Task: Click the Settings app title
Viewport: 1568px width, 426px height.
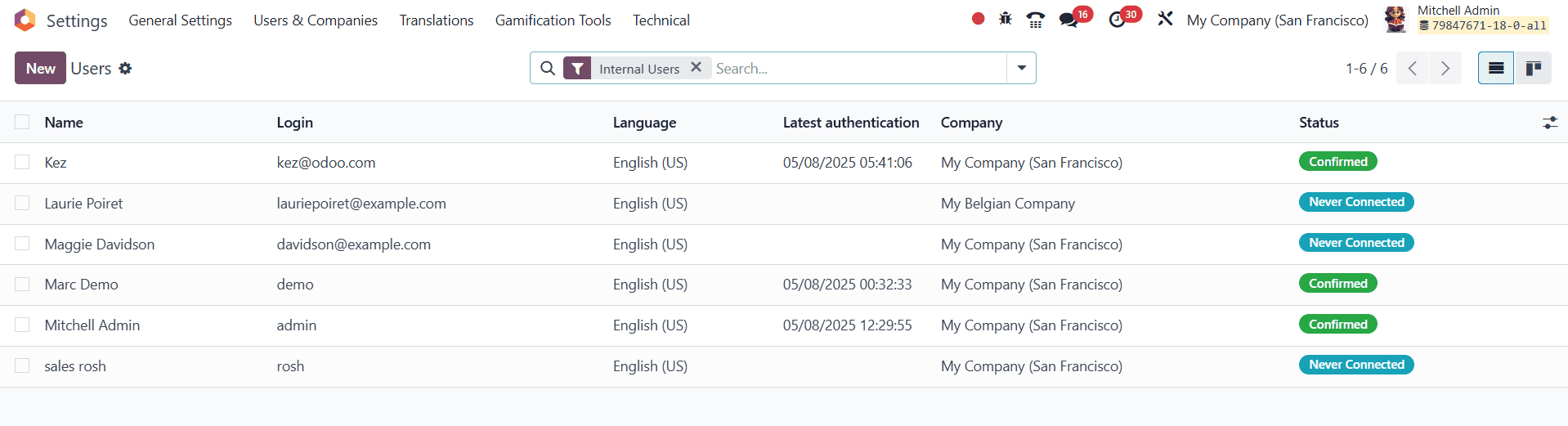Action: pyautogui.click(x=77, y=20)
